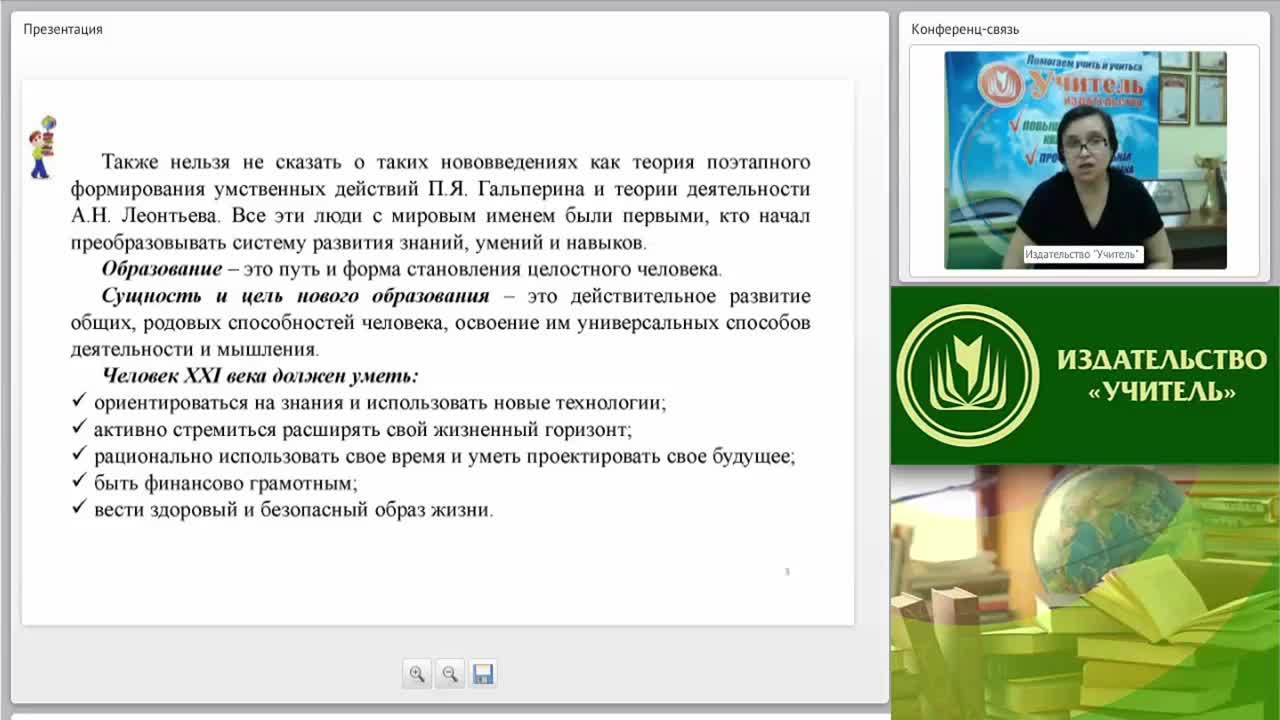Save presentation with the floppy disk icon
The height and width of the screenshot is (720, 1280).
483,674
